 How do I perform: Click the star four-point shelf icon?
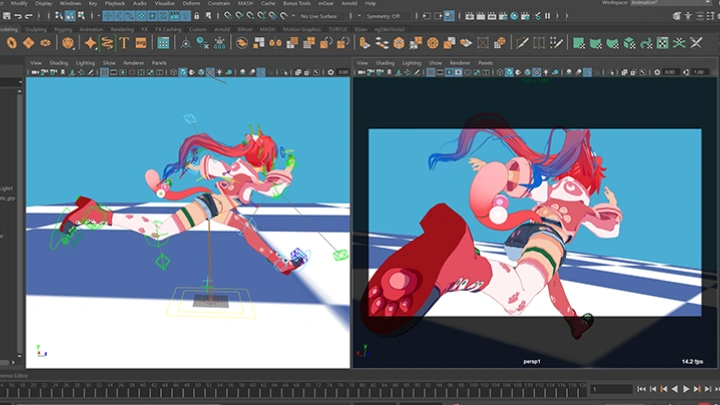coord(90,43)
